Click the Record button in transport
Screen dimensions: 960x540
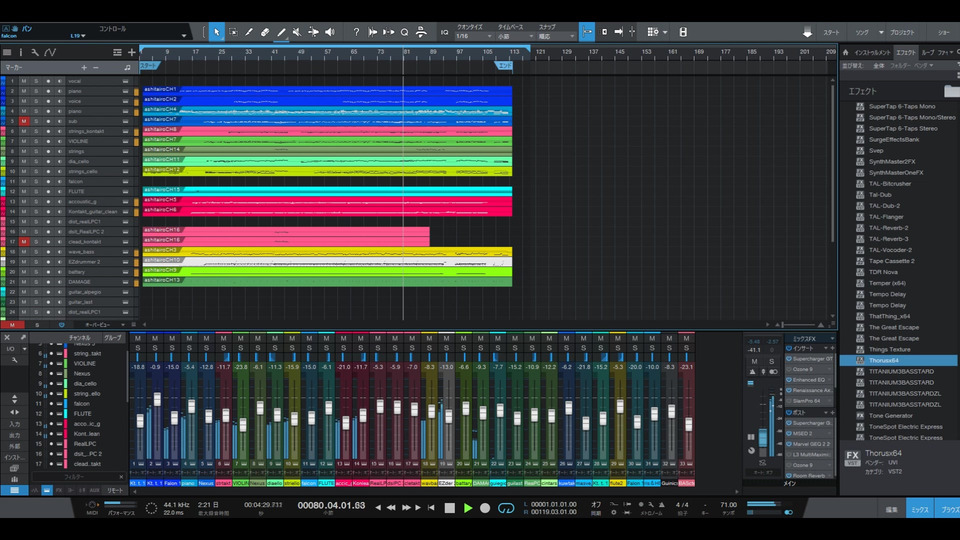coord(485,508)
